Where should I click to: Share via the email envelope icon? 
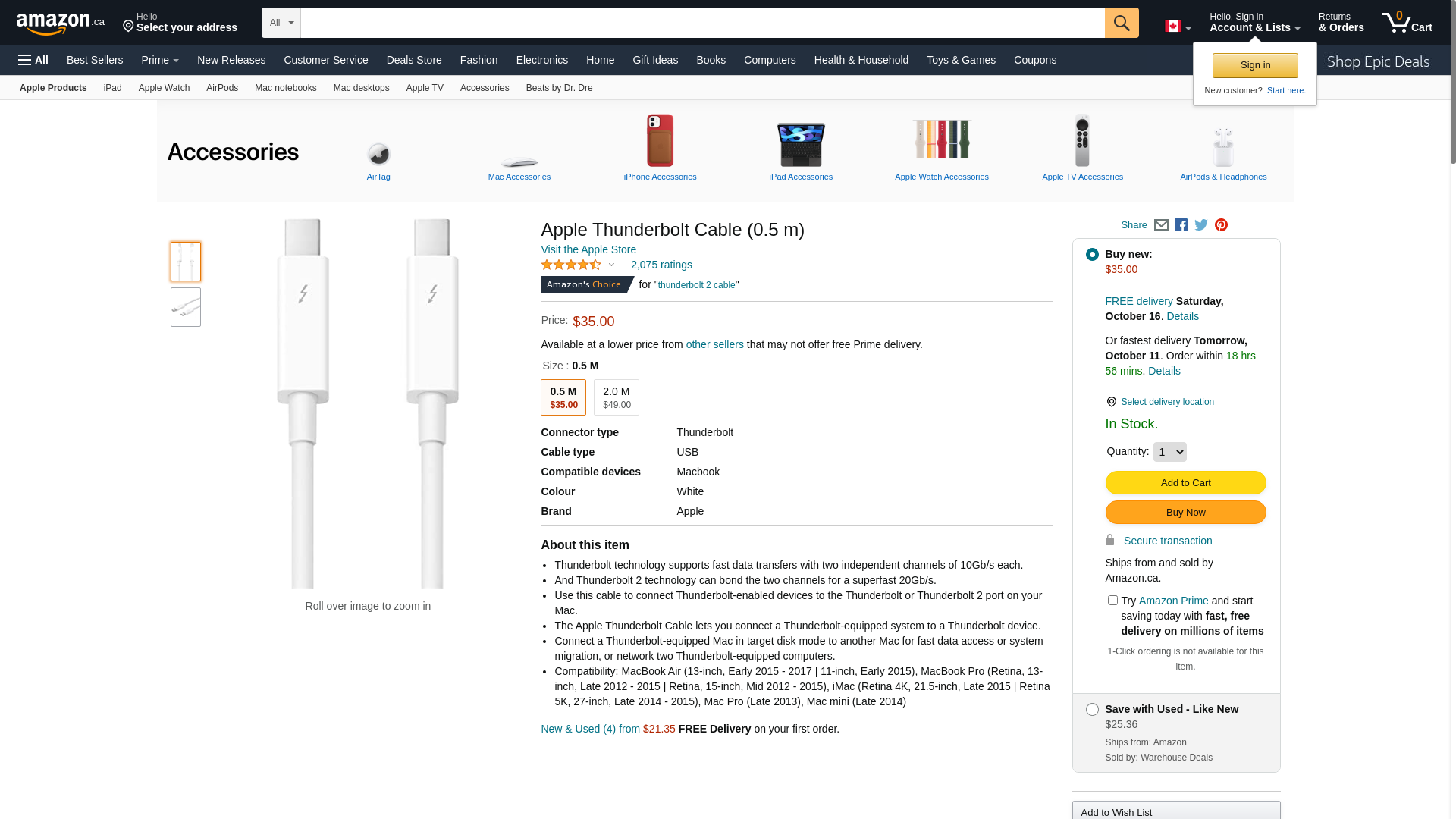1160,225
